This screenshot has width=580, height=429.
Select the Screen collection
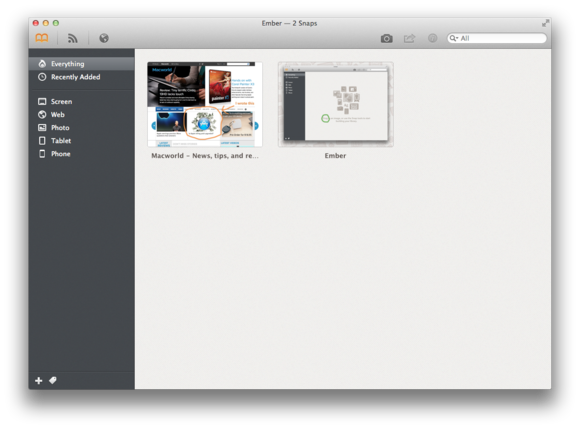click(82, 101)
